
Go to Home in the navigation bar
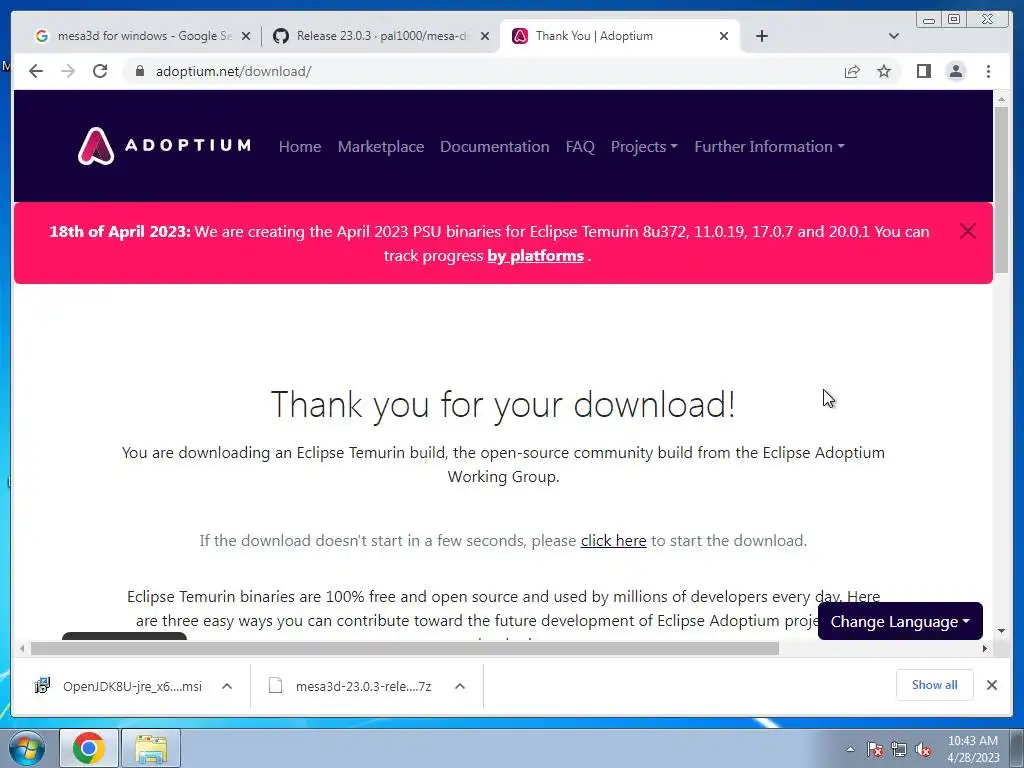tap(300, 146)
